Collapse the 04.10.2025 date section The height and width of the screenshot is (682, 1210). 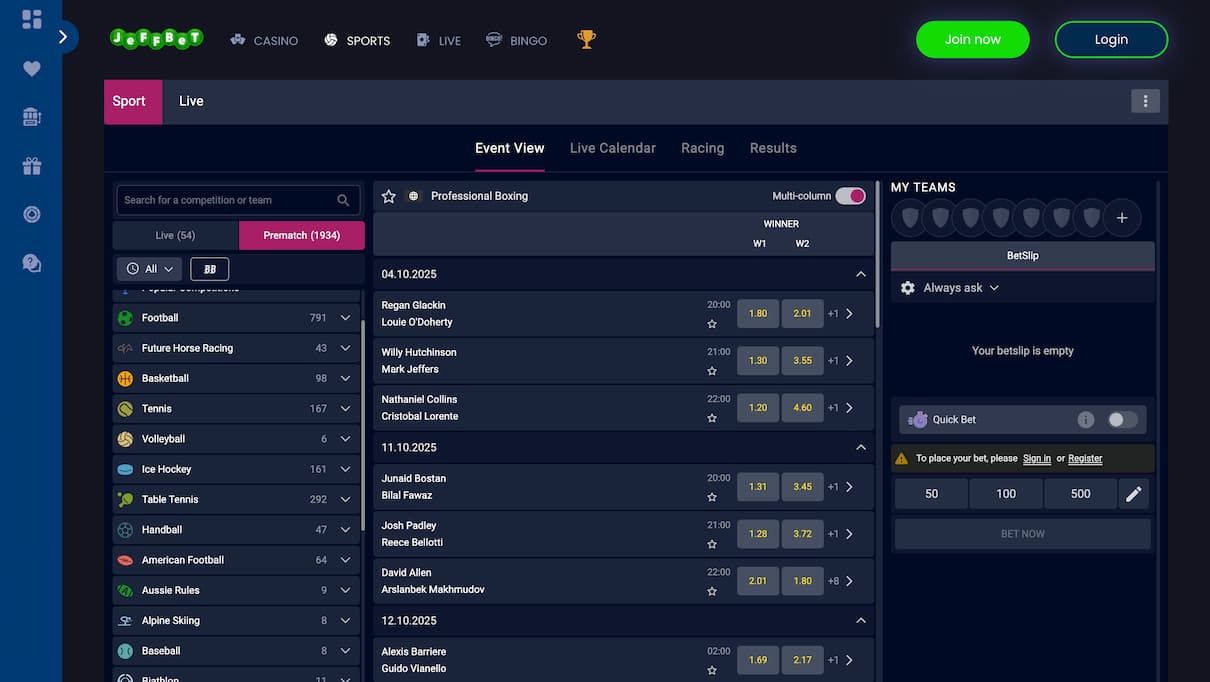pos(860,274)
